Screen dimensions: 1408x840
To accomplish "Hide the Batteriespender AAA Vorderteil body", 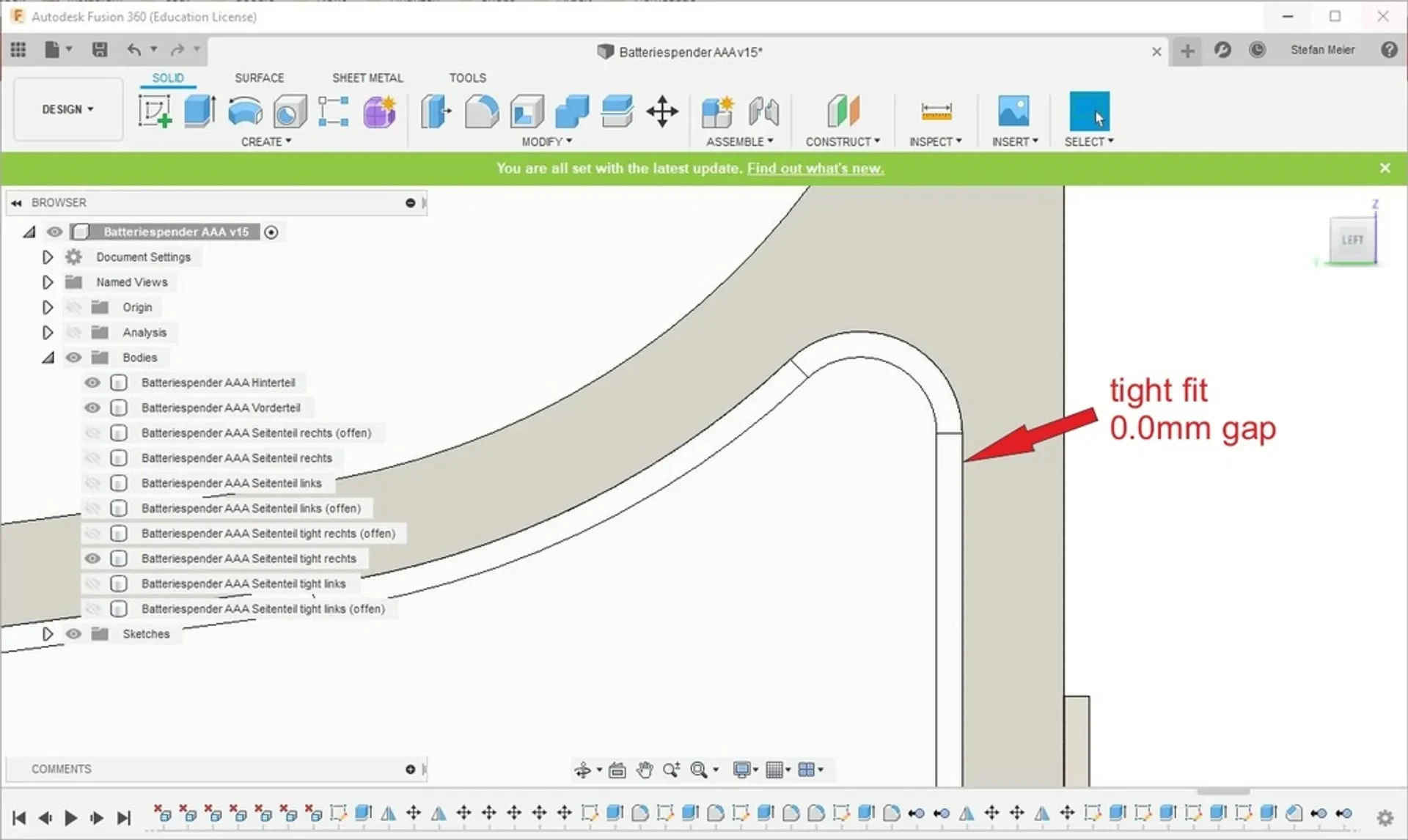I will (x=92, y=408).
